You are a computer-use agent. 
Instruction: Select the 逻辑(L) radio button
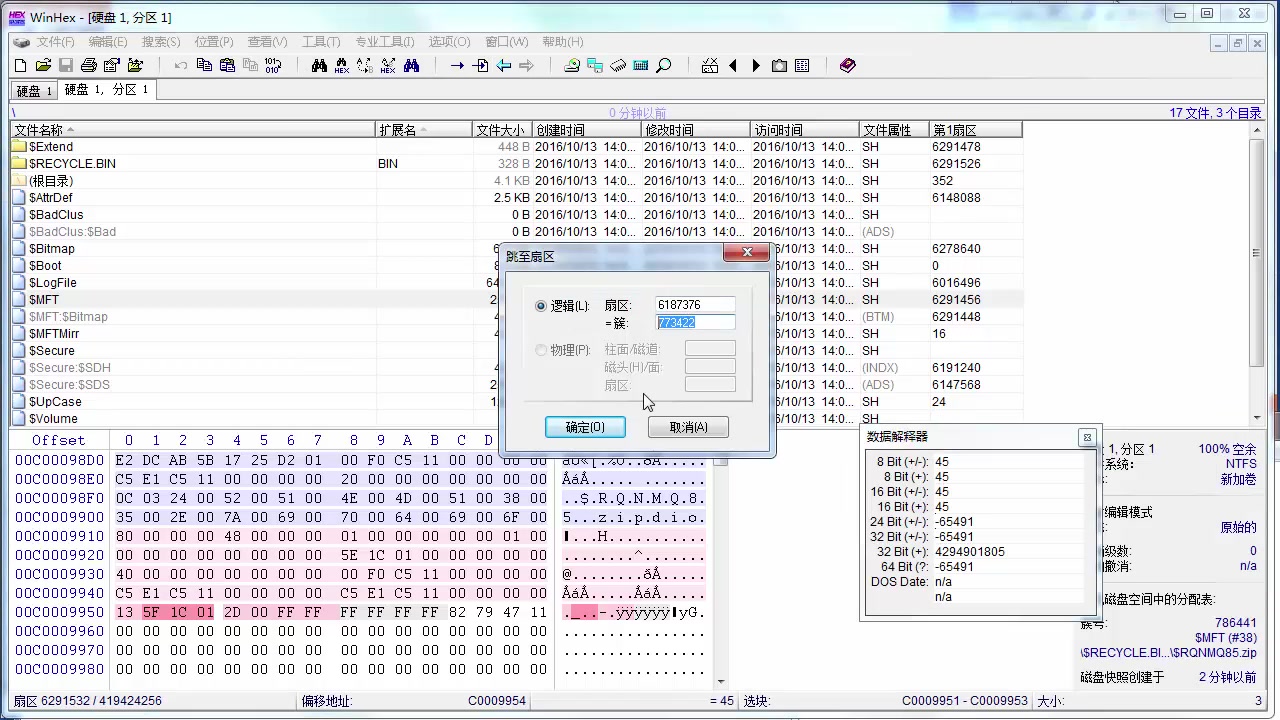(542, 306)
